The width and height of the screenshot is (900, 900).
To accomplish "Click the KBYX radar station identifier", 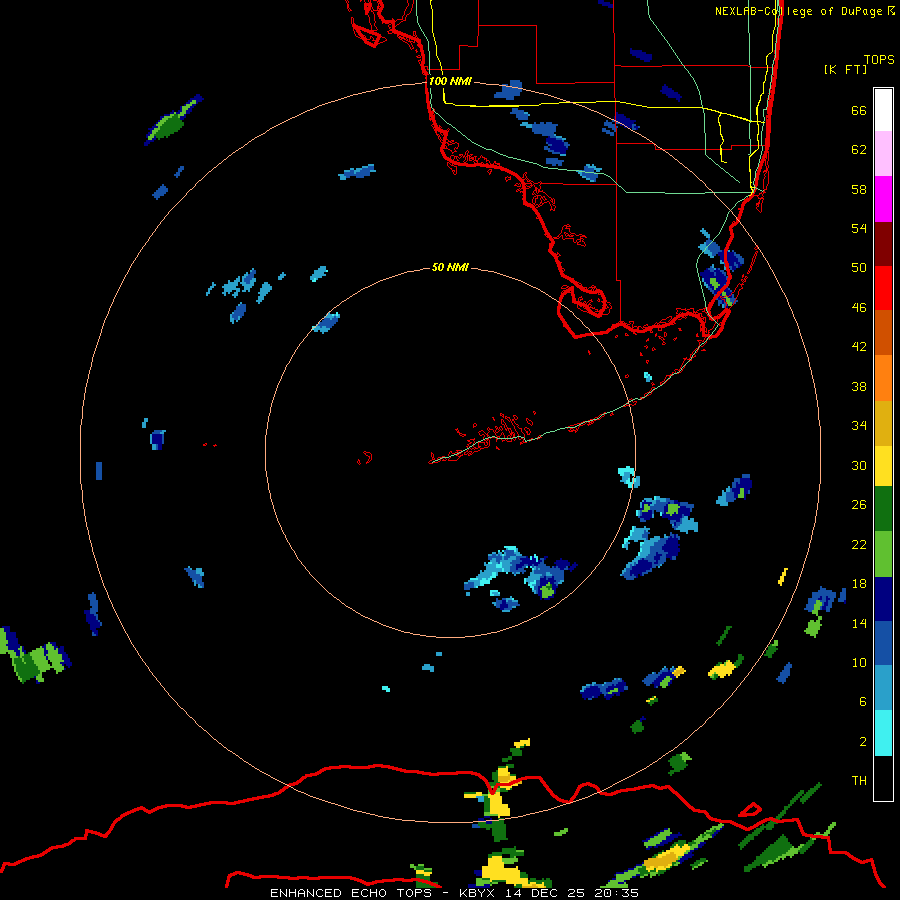I will coord(476,893).
